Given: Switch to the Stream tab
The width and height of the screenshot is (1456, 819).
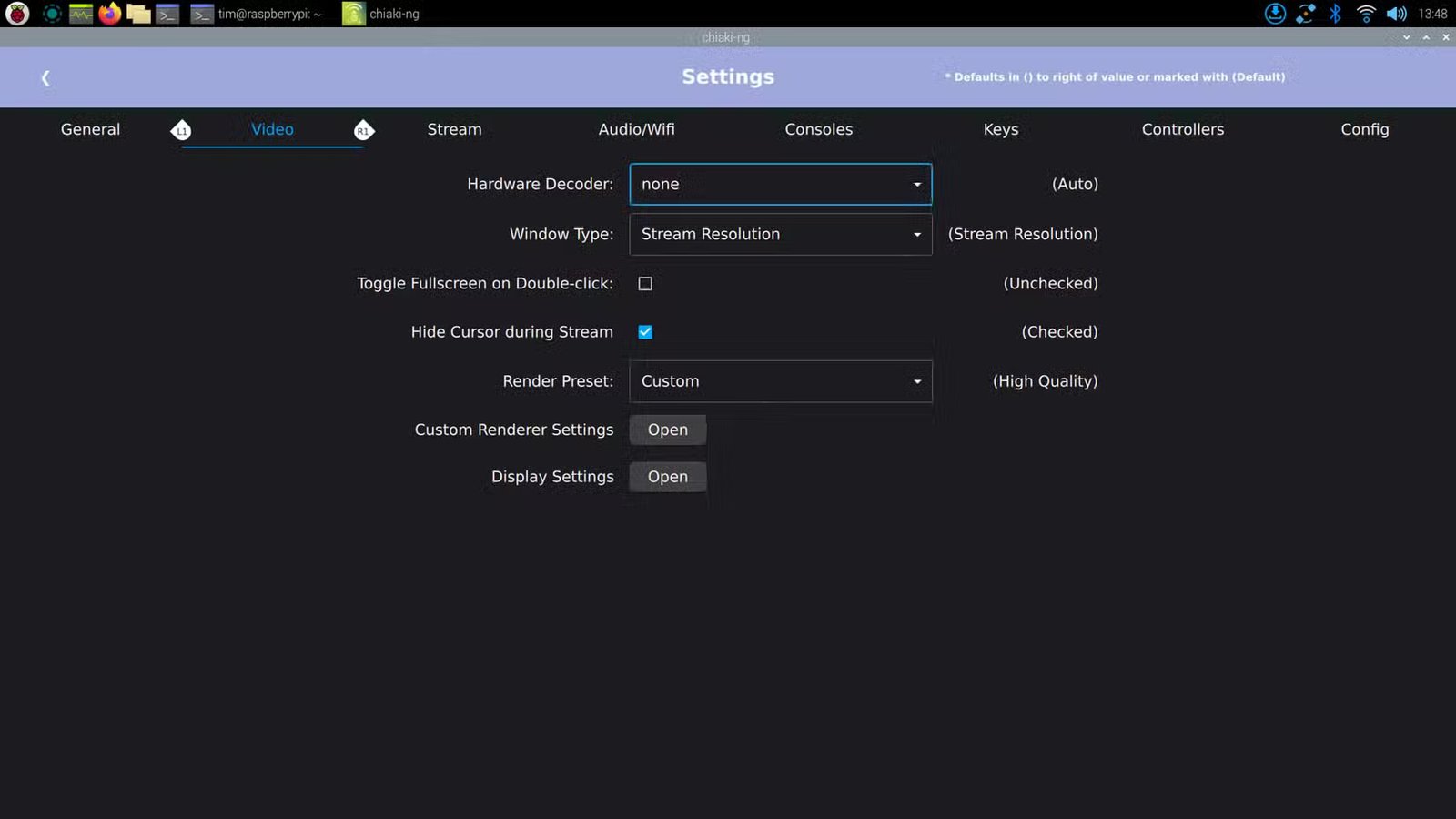Looking at the screenshot, I should 454,129.
